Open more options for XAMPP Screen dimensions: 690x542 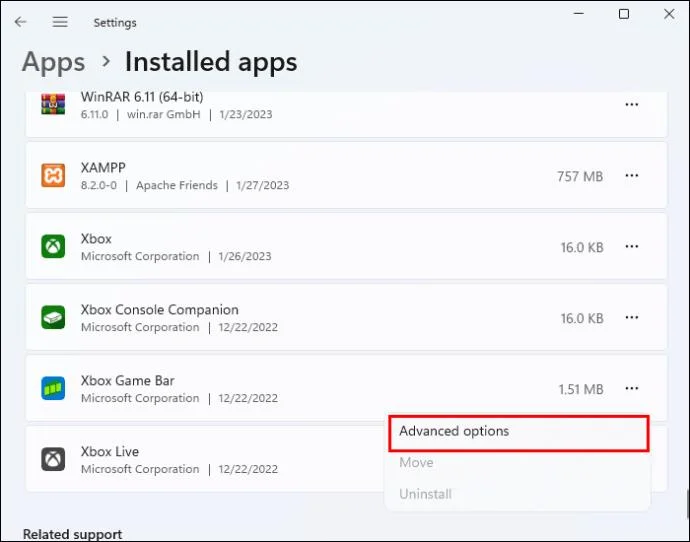click(632, 176)
